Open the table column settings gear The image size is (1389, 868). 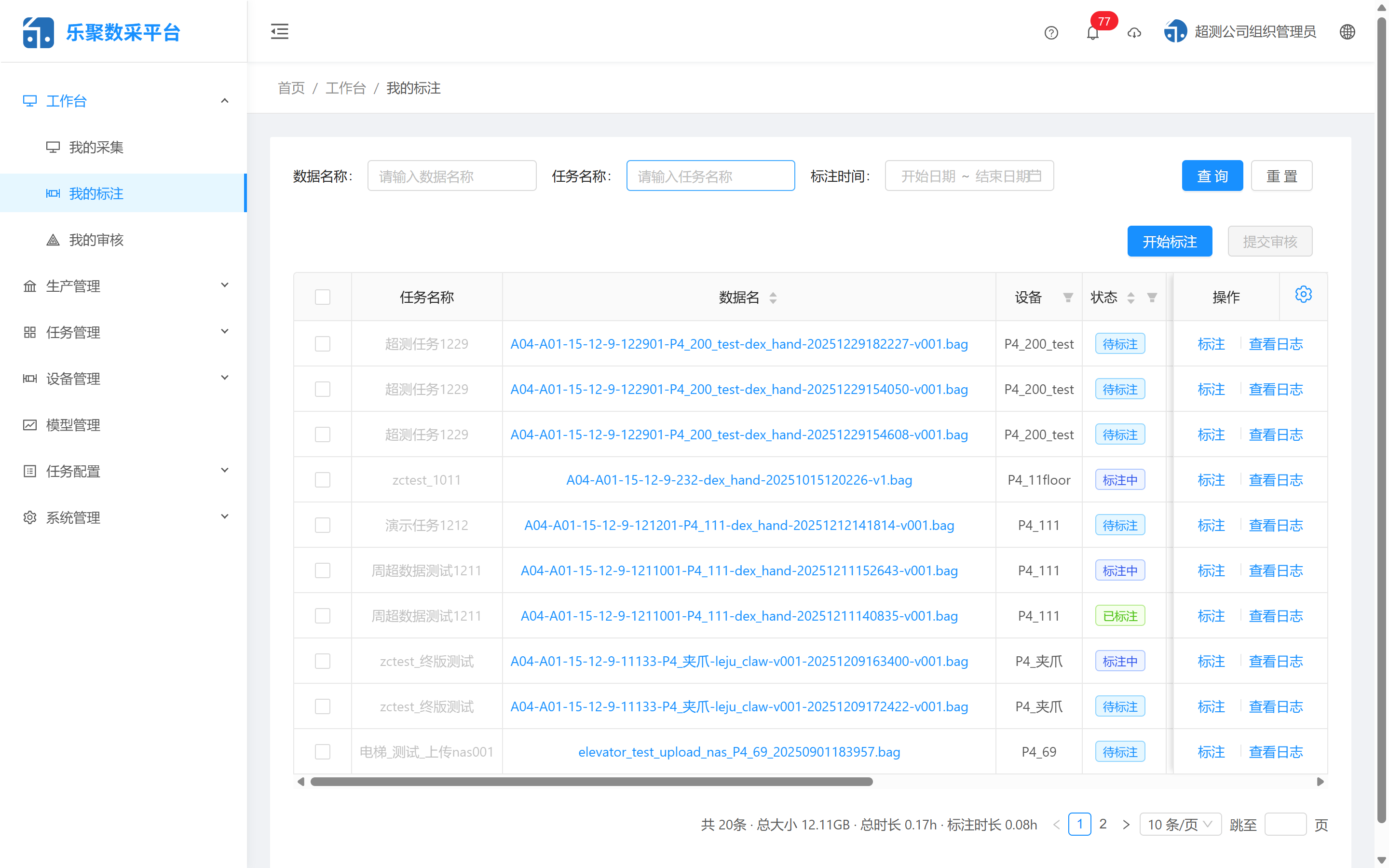click(1304, 294)
